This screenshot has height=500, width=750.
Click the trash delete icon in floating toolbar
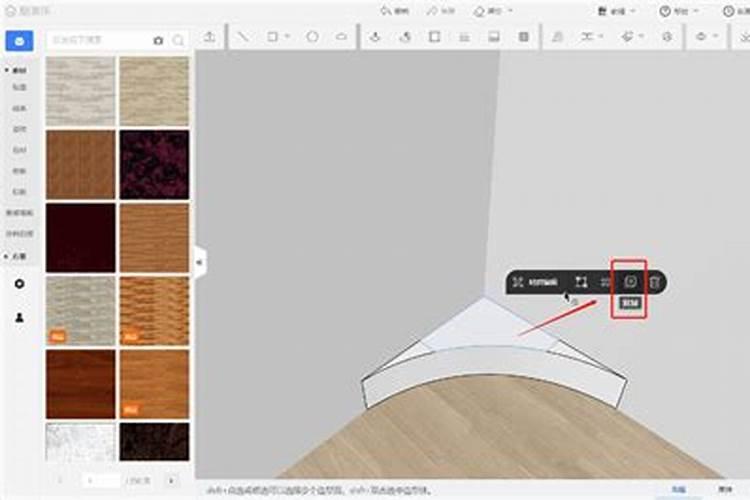(x=655, y=282)
